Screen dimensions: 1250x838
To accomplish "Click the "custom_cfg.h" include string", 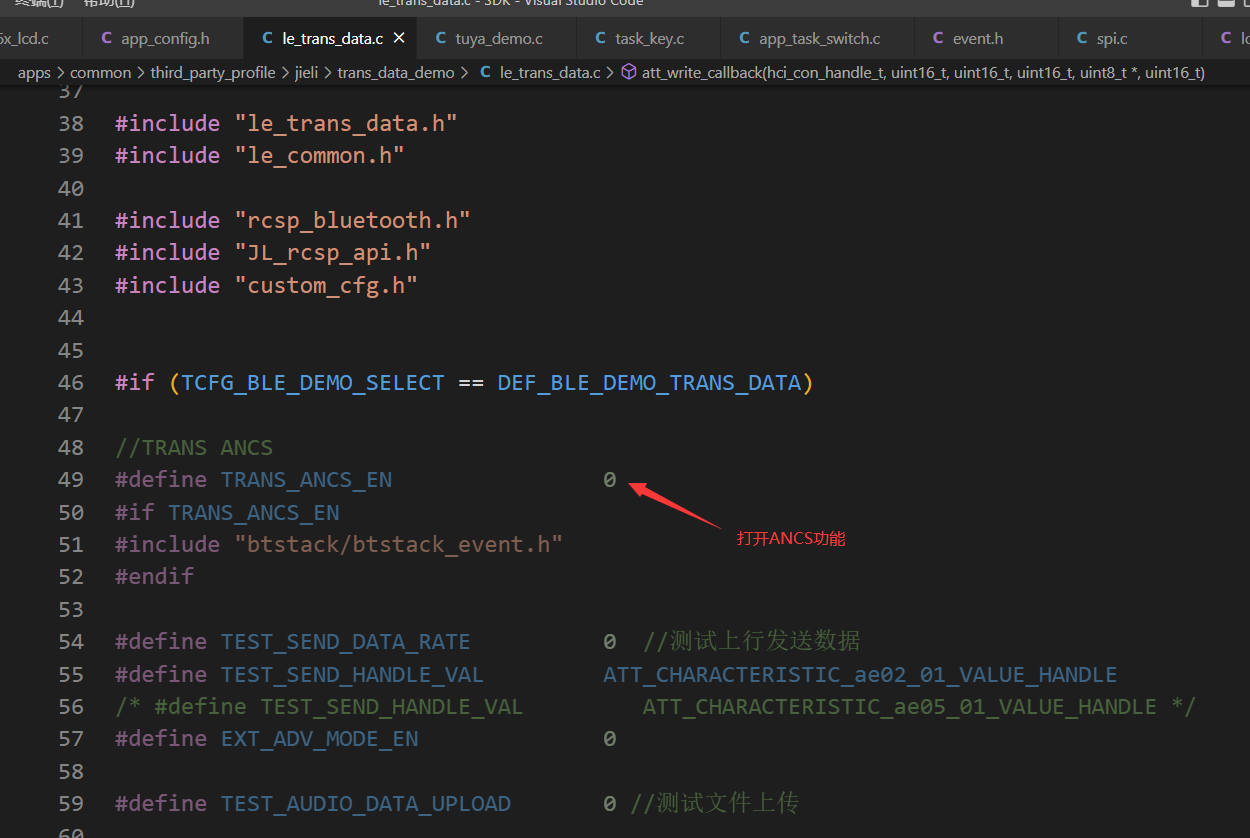I will 326,285.
